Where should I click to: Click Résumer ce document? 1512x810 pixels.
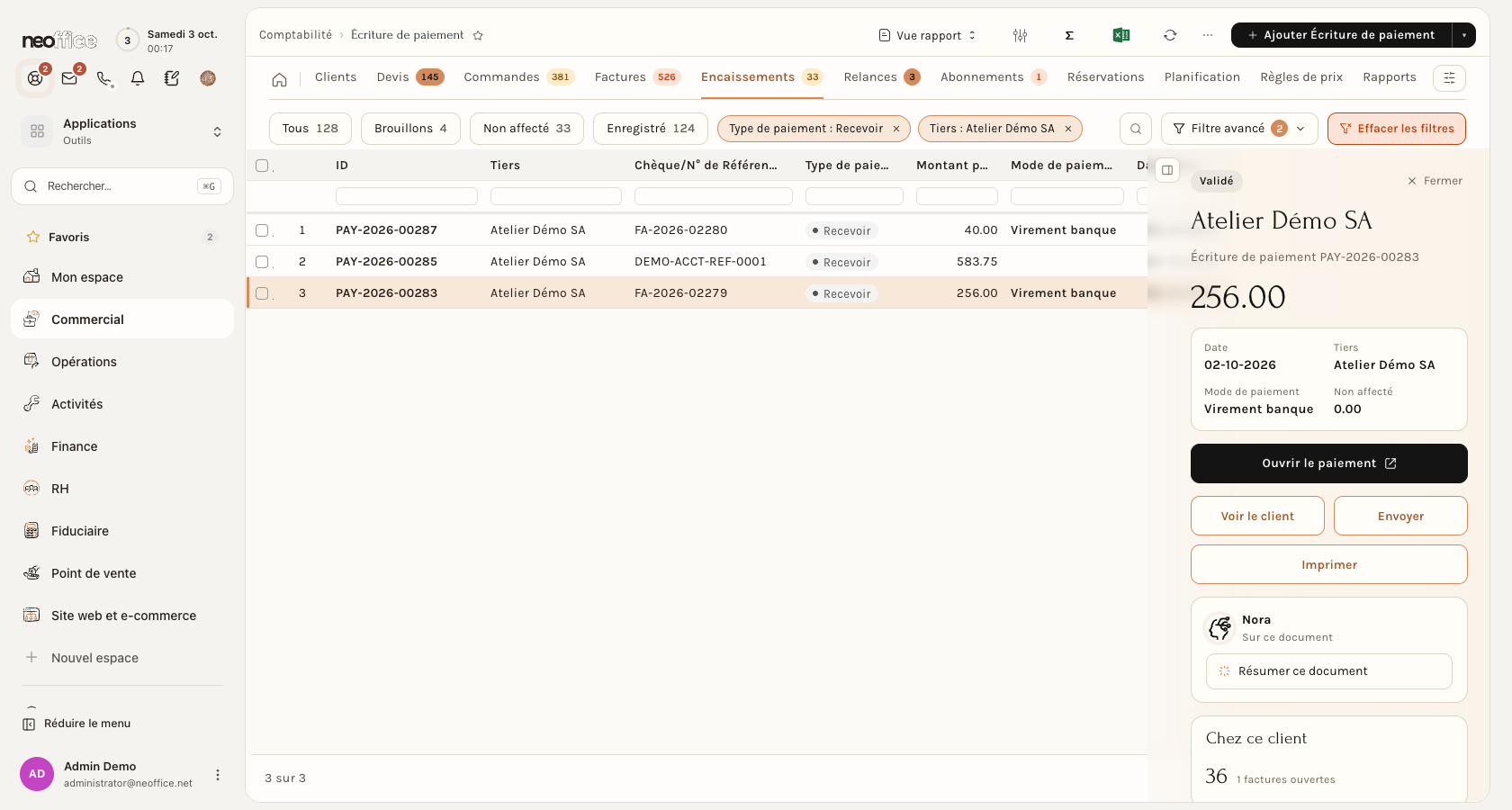coord(1328,671)
